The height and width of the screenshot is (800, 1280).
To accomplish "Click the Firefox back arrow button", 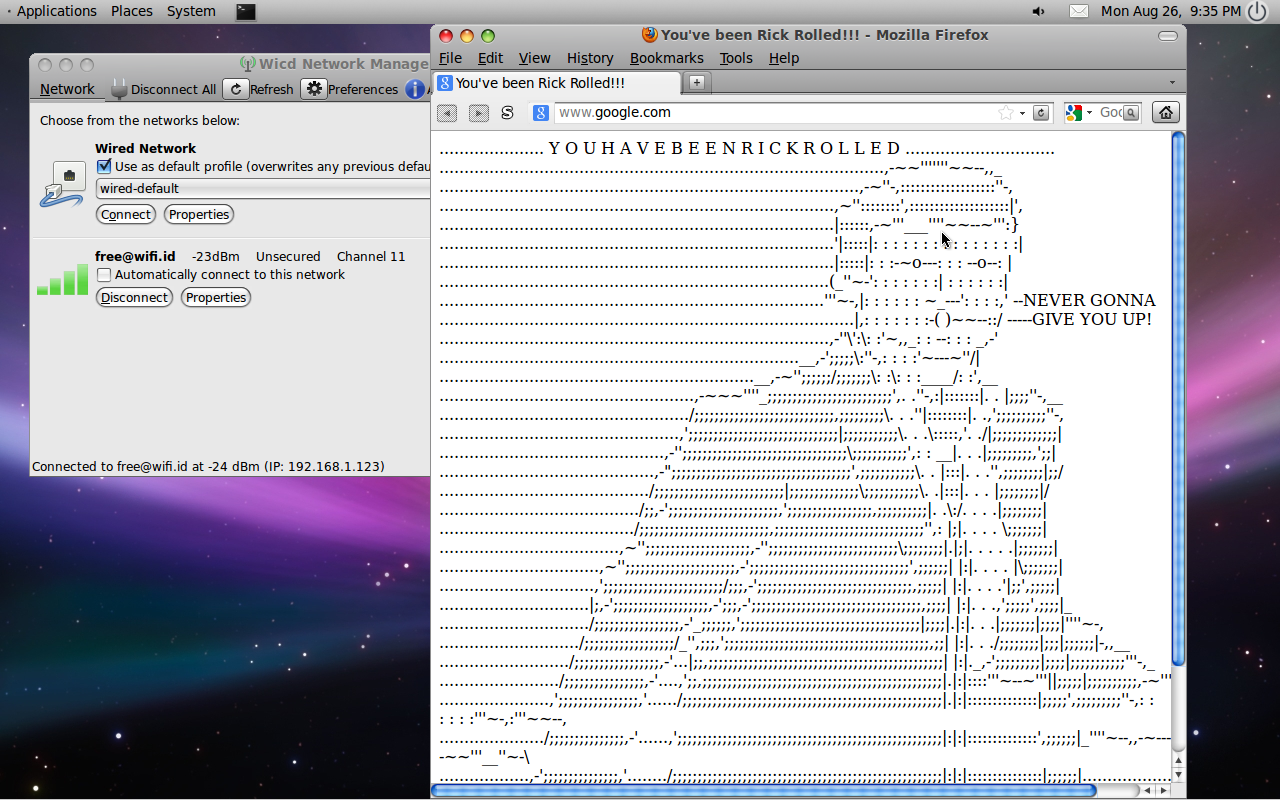I will point(447,113).
